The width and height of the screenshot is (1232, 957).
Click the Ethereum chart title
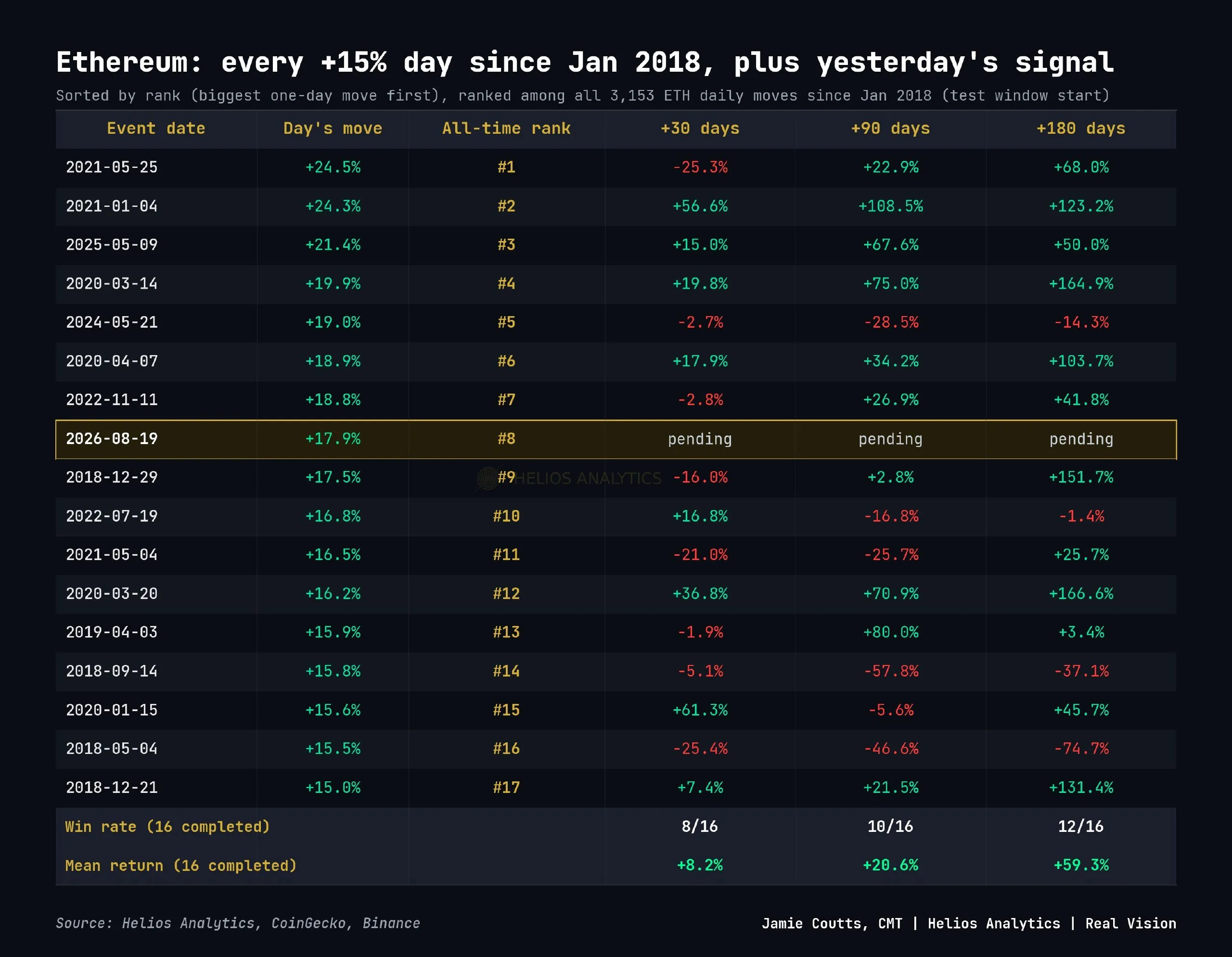point(585,62)
